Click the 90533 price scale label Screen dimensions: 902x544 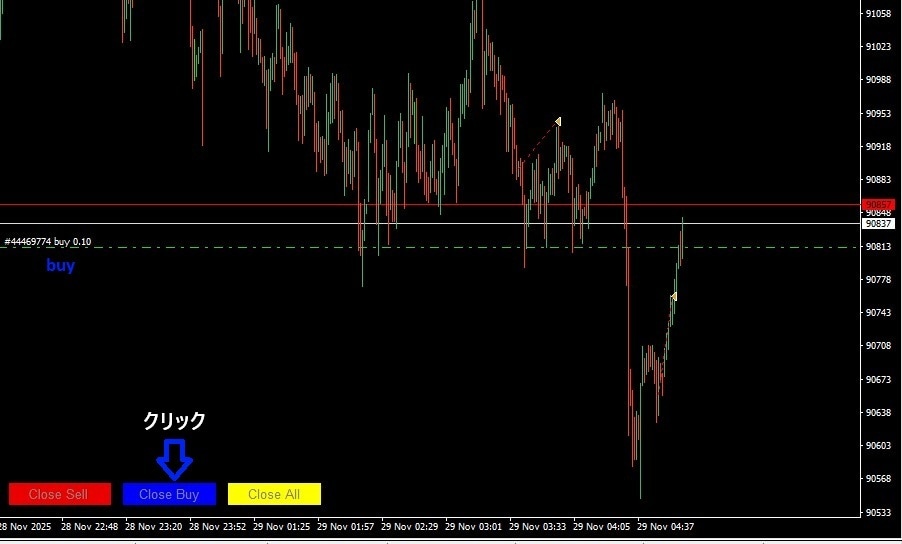click(x=878, y=512)
